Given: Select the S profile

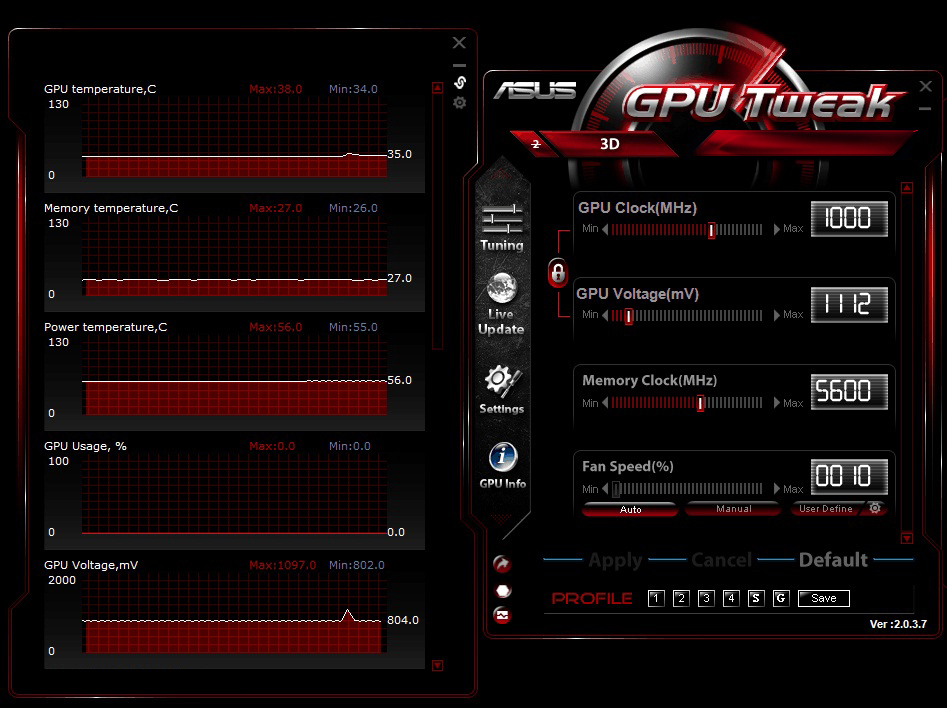Looking at the screenshot, I should click(x=756, y=598).
